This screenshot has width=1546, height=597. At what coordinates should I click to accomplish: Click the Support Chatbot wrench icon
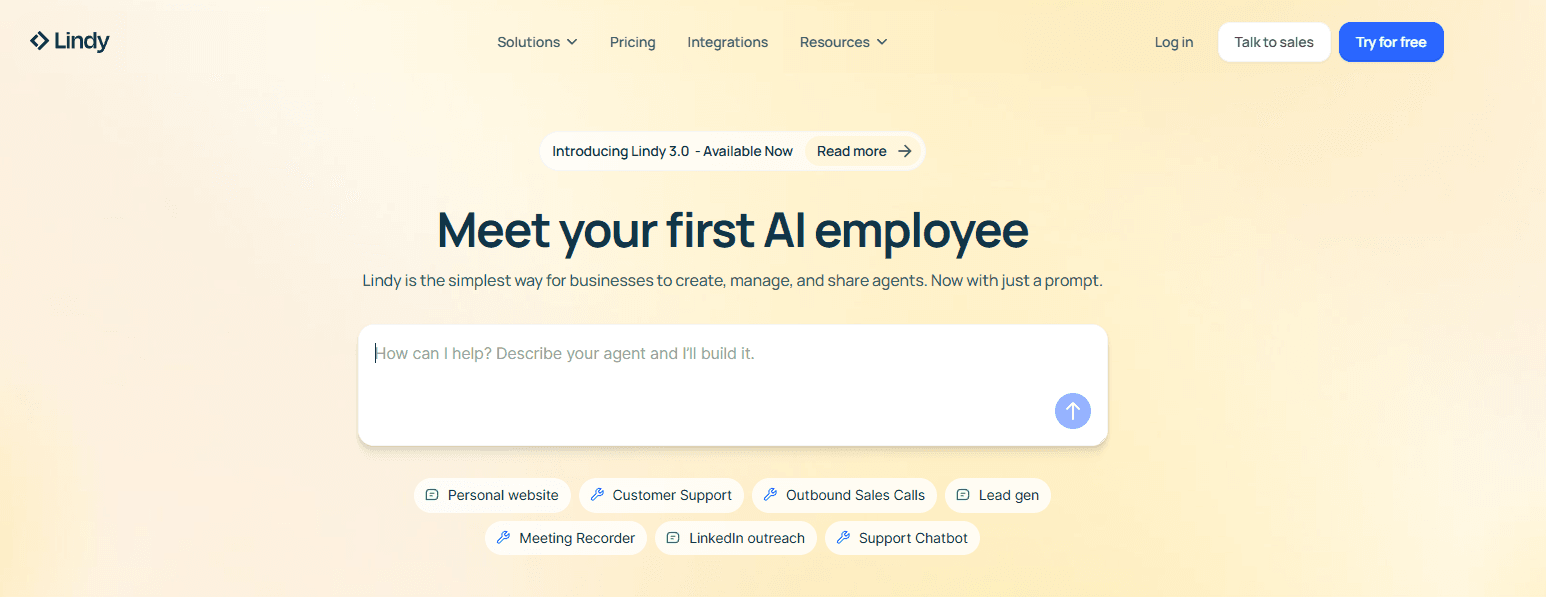click(x=843, y=538)
